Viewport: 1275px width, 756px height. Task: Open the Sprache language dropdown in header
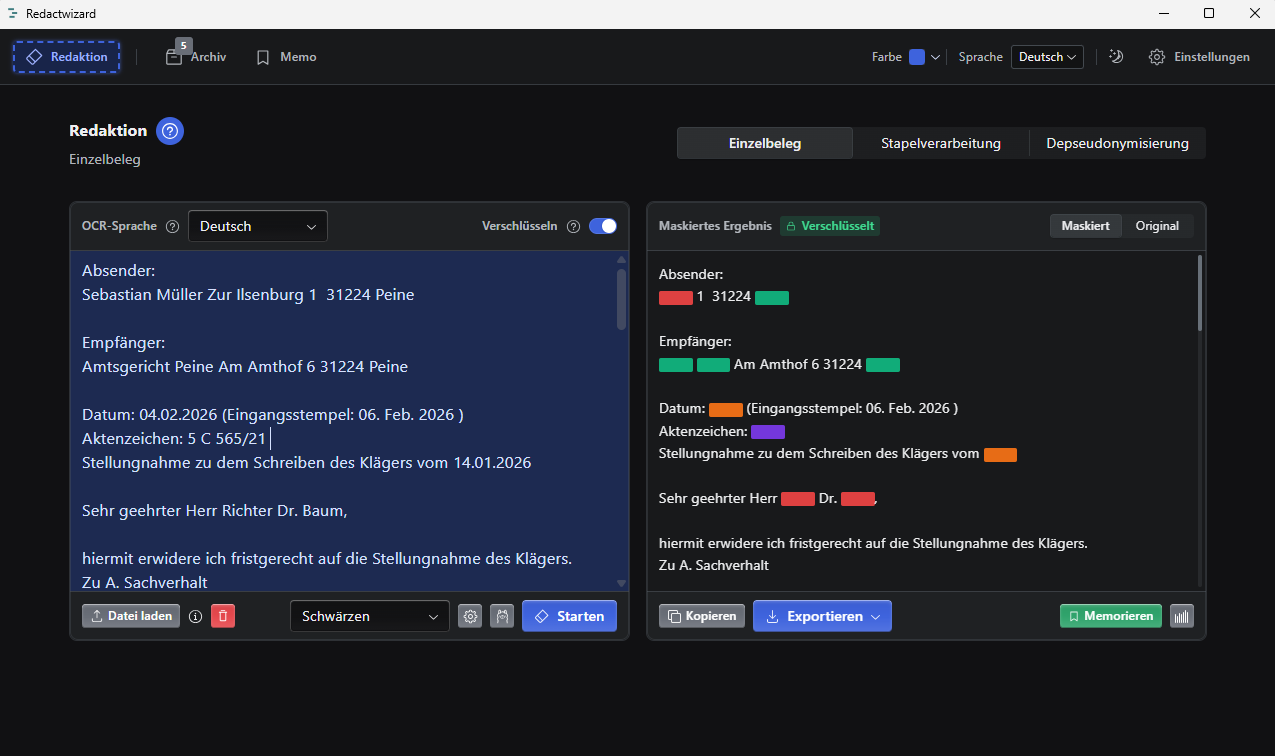click(x=1047, y=57)
